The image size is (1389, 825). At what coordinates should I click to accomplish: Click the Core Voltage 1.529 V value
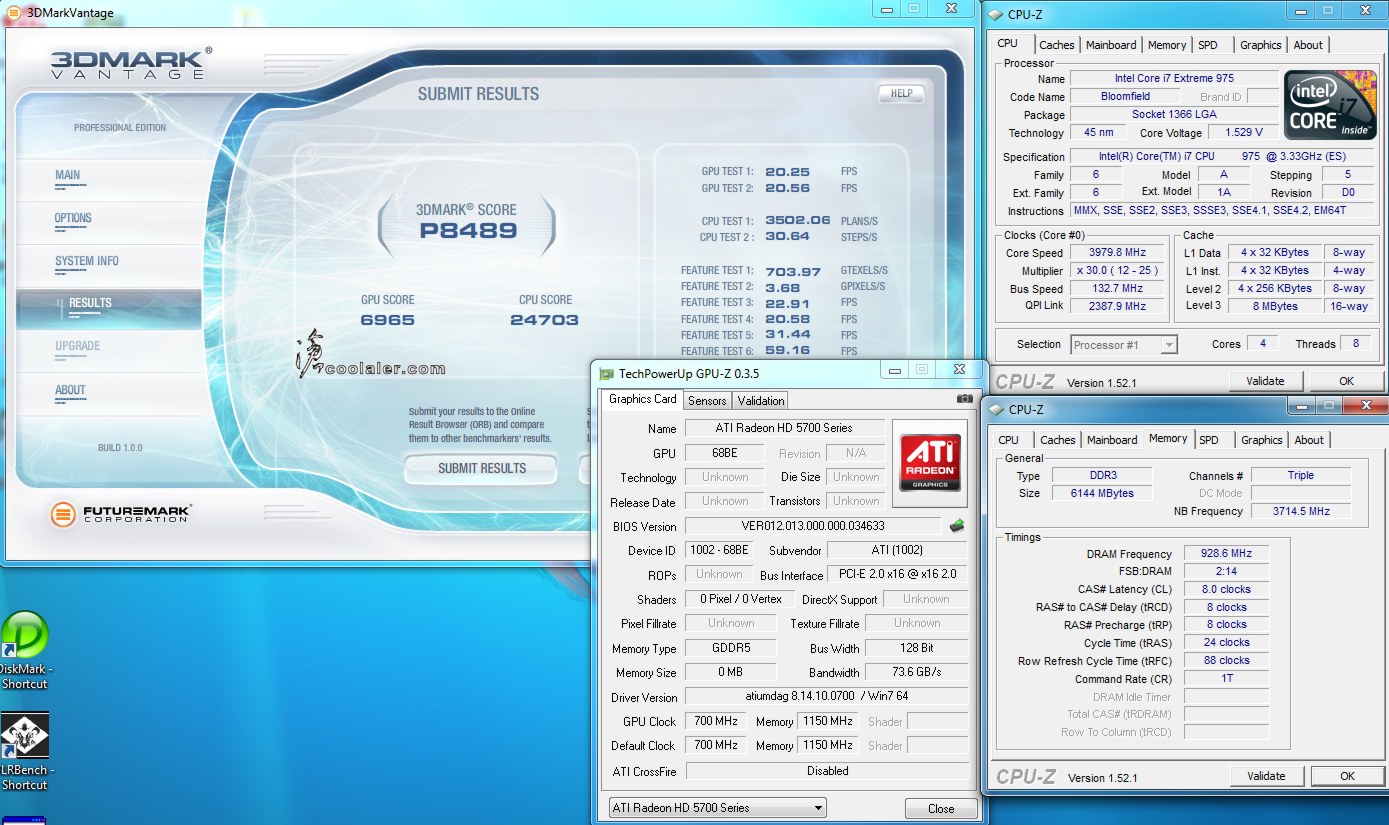pos(1243,132)
